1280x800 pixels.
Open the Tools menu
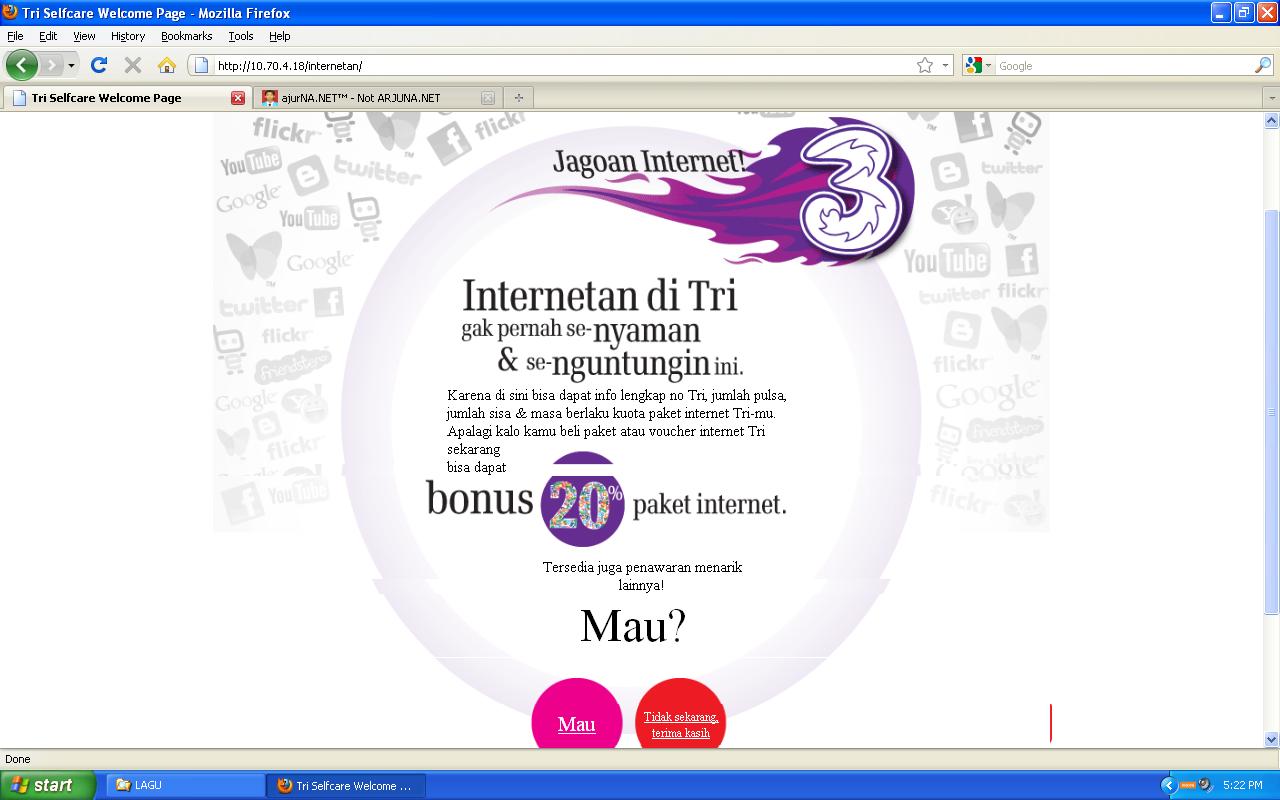pos(241,36)
